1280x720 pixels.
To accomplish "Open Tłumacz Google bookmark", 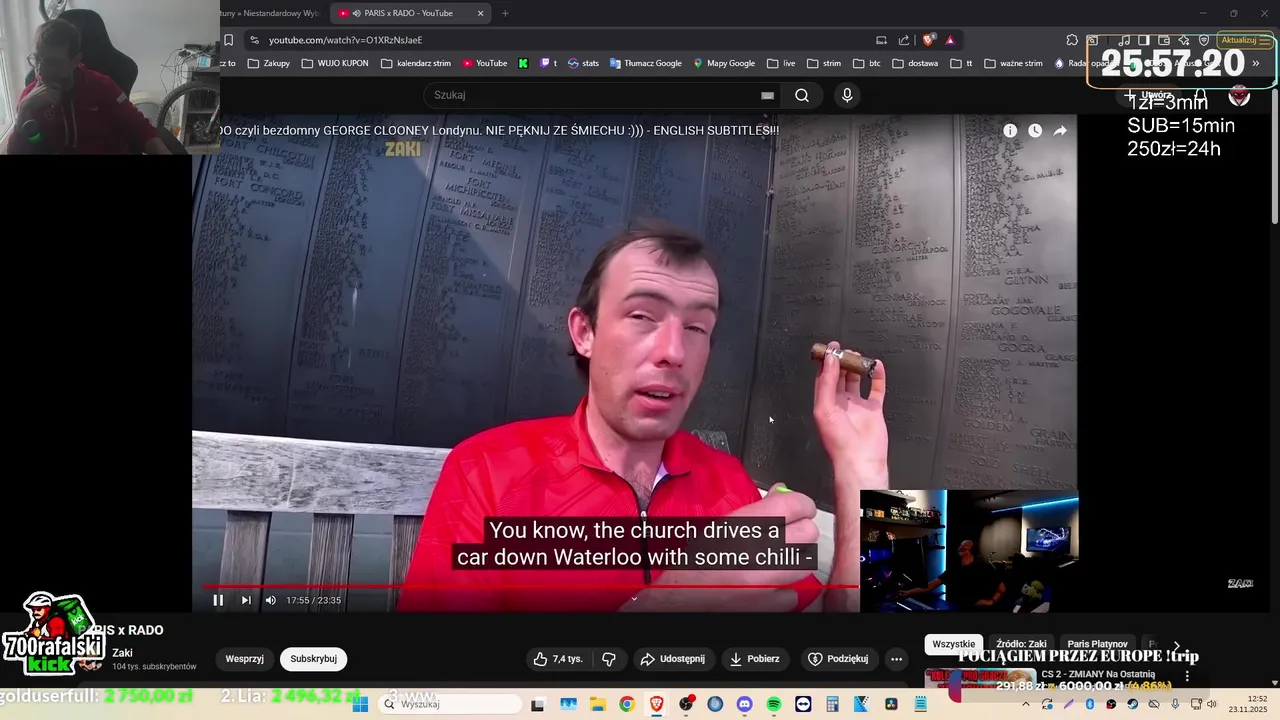I will pyautogui.click(x=646, y=63).
